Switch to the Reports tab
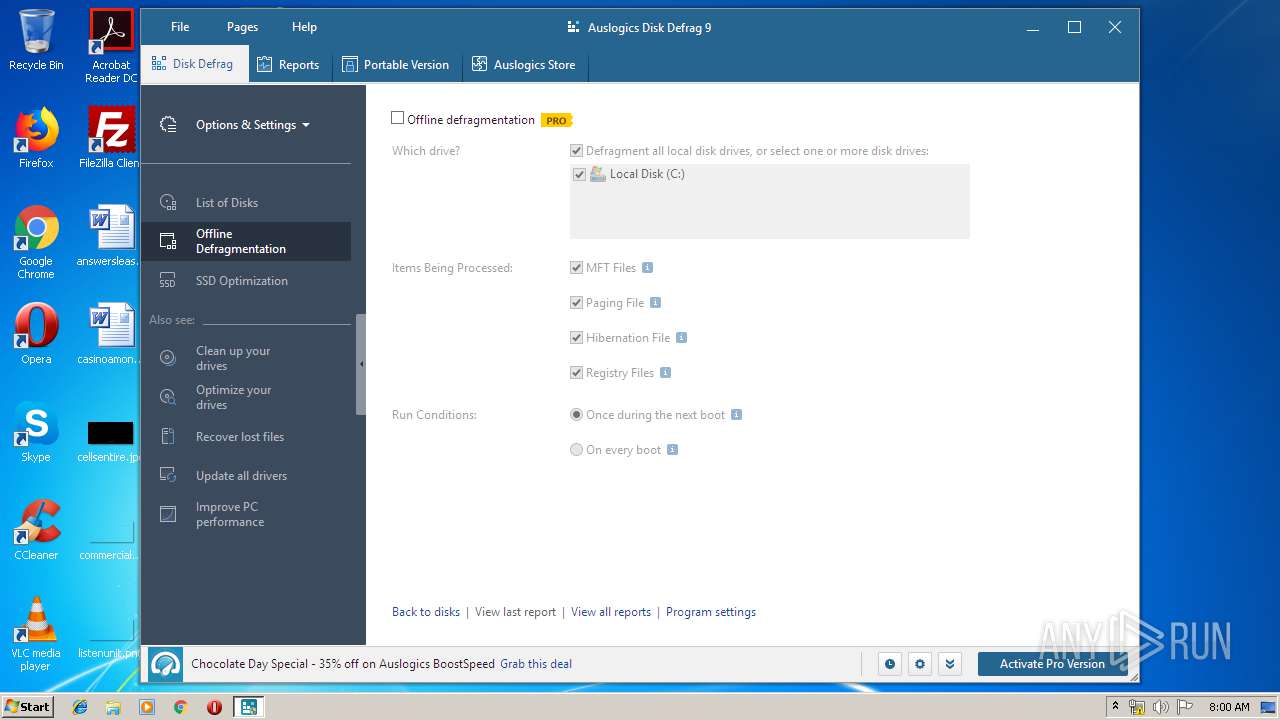The height and width of the screenshot is (720, 1280). (x=288, y=65)
